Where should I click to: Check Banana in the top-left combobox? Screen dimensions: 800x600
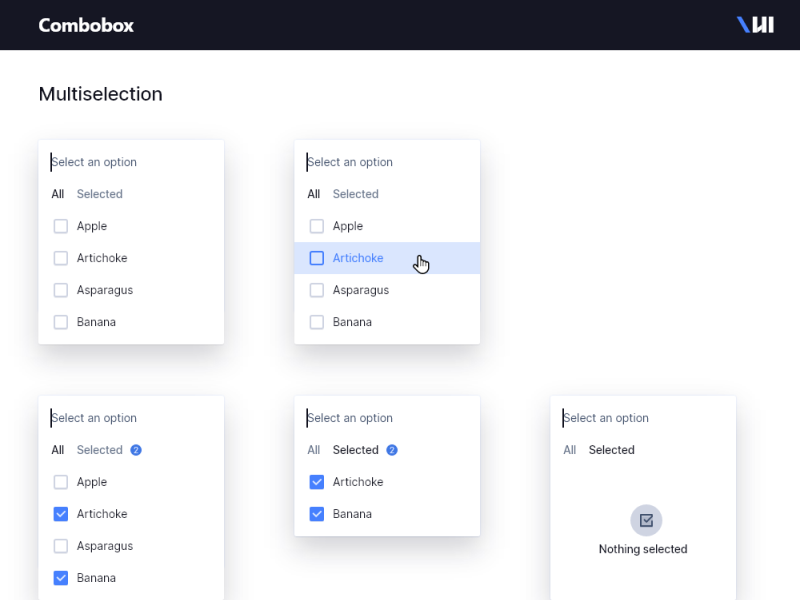coord(61,322)
